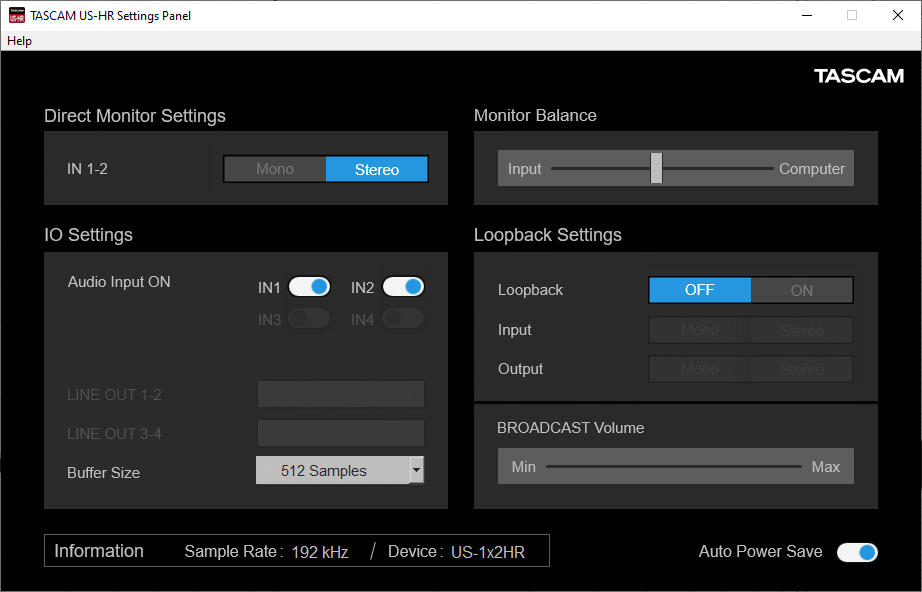
Task: Select Stereo for Loopback Output
Action: (x=801, y=369)
